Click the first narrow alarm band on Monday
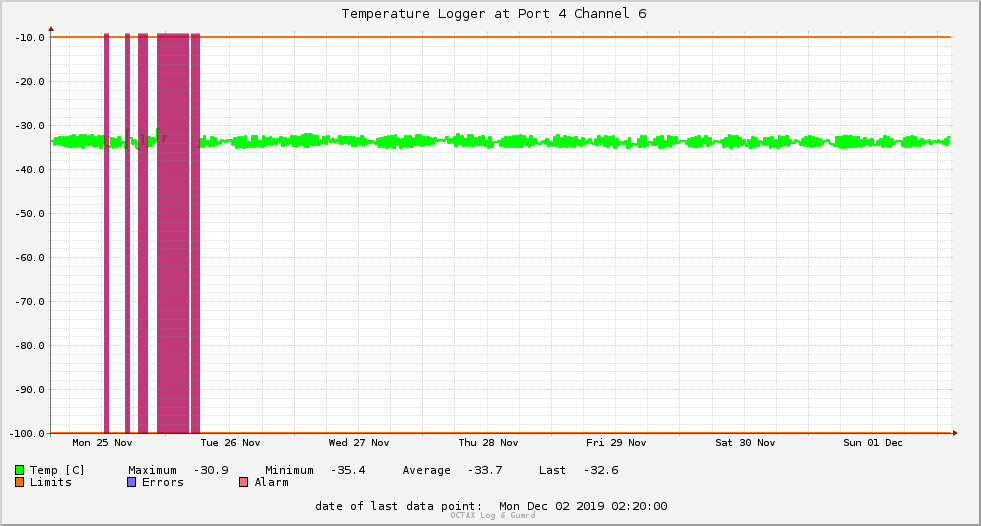981x526 pixels. pos(106,233)
